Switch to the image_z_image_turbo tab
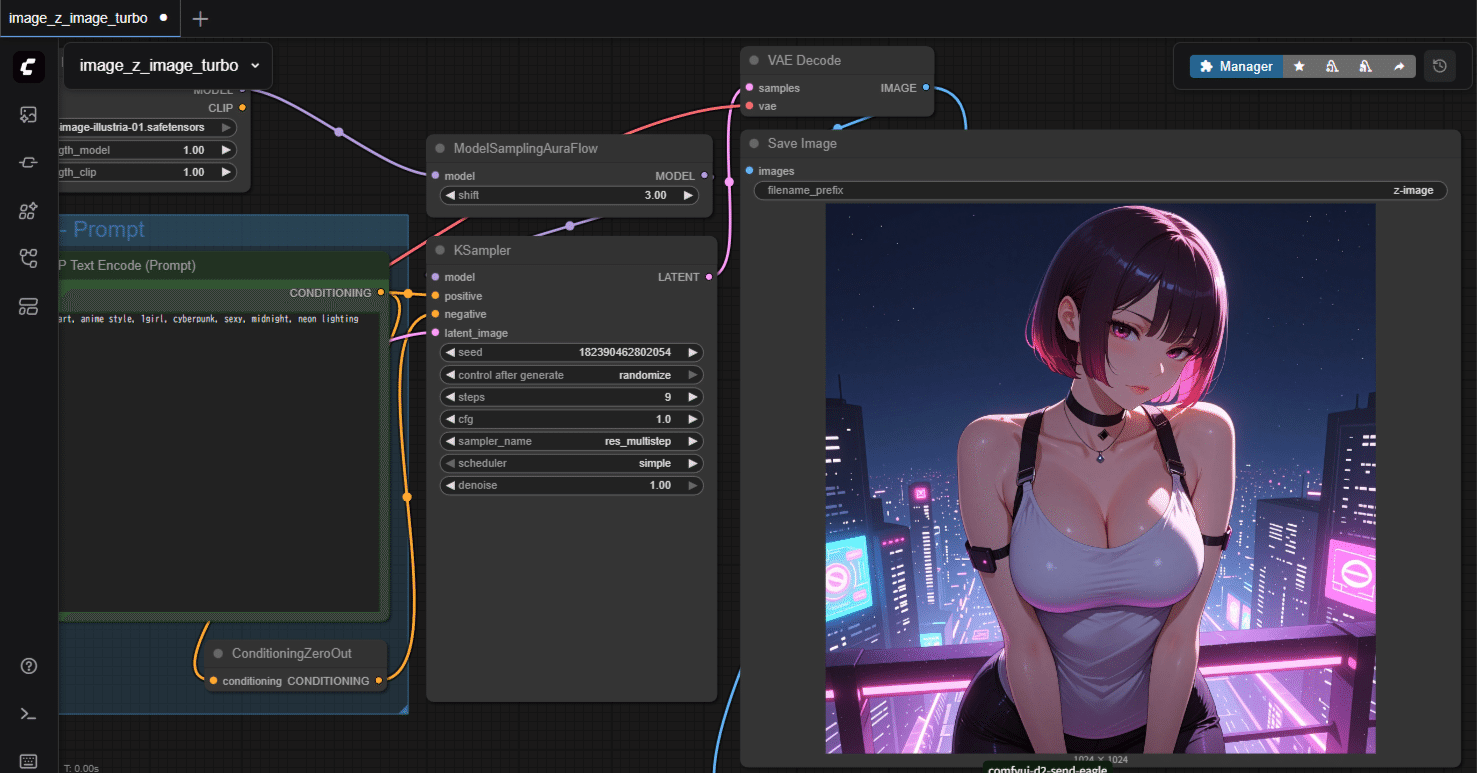The image size is (1477, 773). (x=80, y=18)
